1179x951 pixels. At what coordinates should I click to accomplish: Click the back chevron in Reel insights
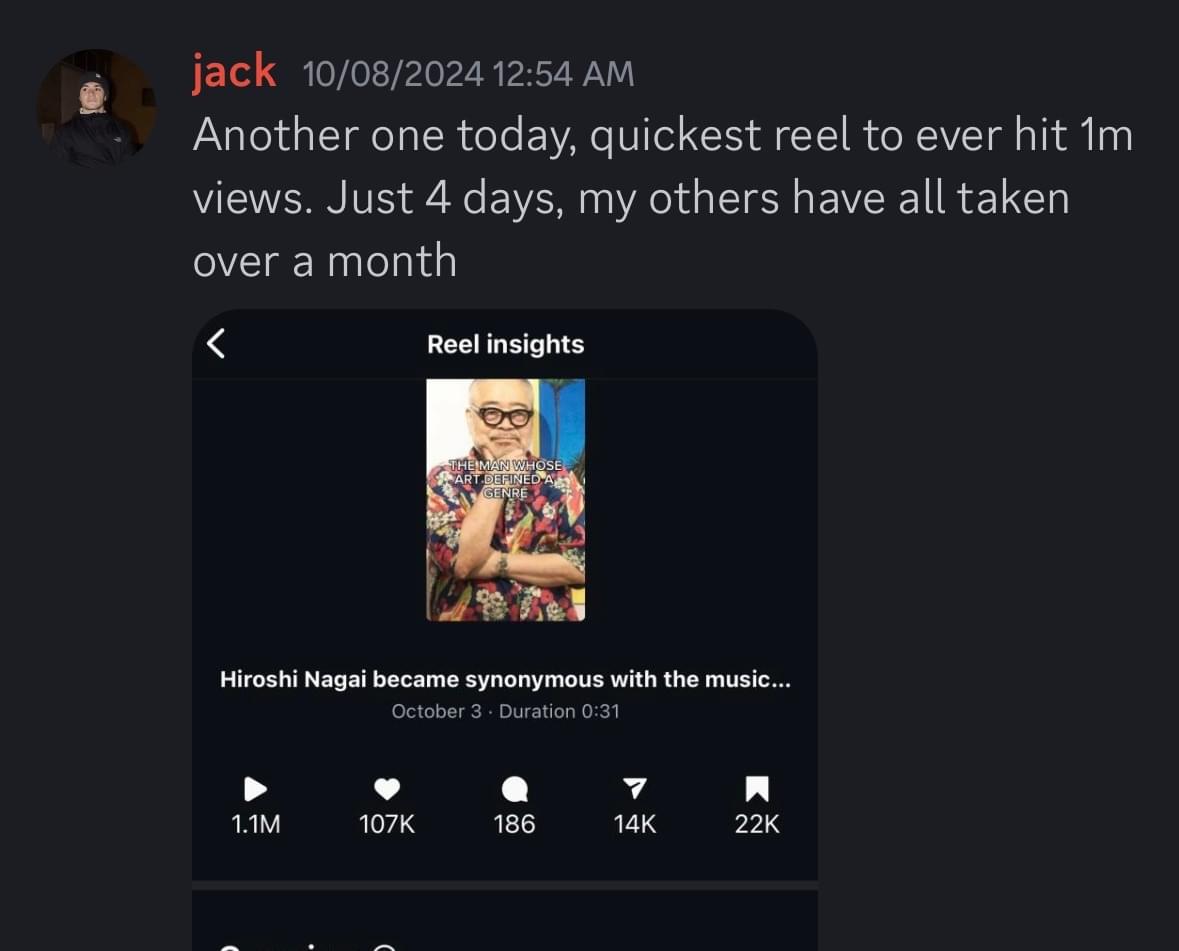coord(215,344)
